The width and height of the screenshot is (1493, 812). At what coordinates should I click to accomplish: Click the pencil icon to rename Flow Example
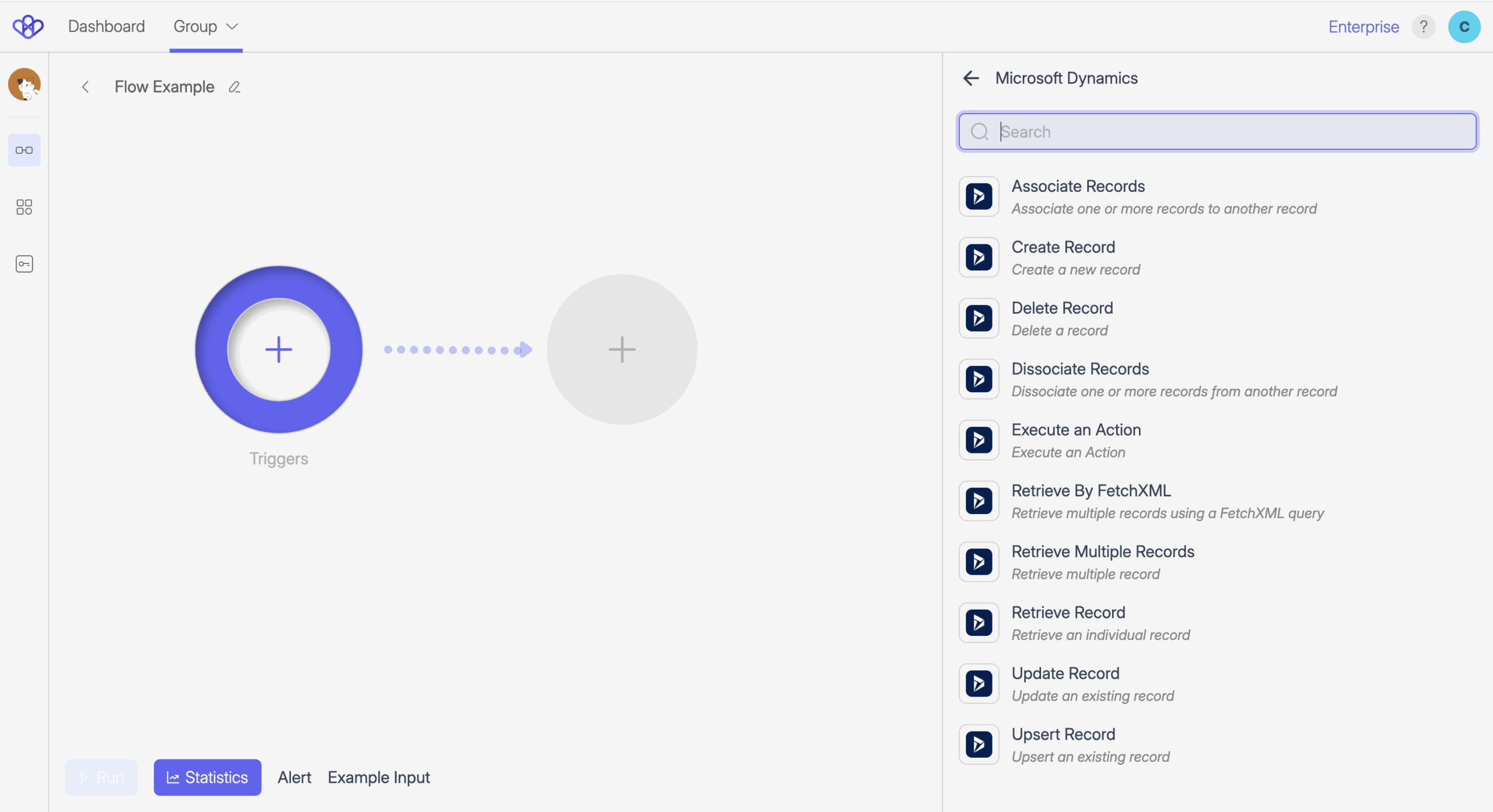[234, 87]
